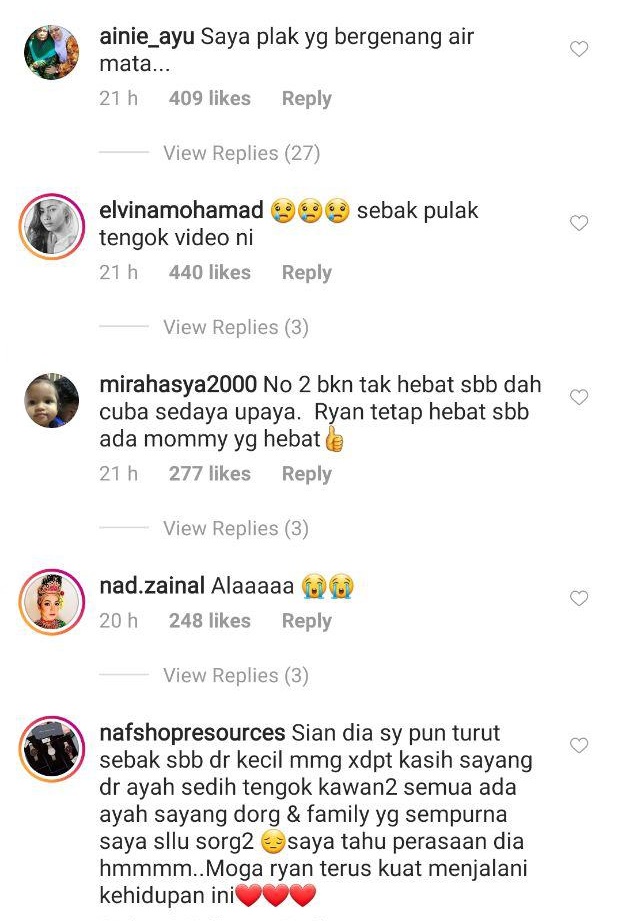
Task: Tap the heart next to nad.zainal's comment
Action: 579,598
